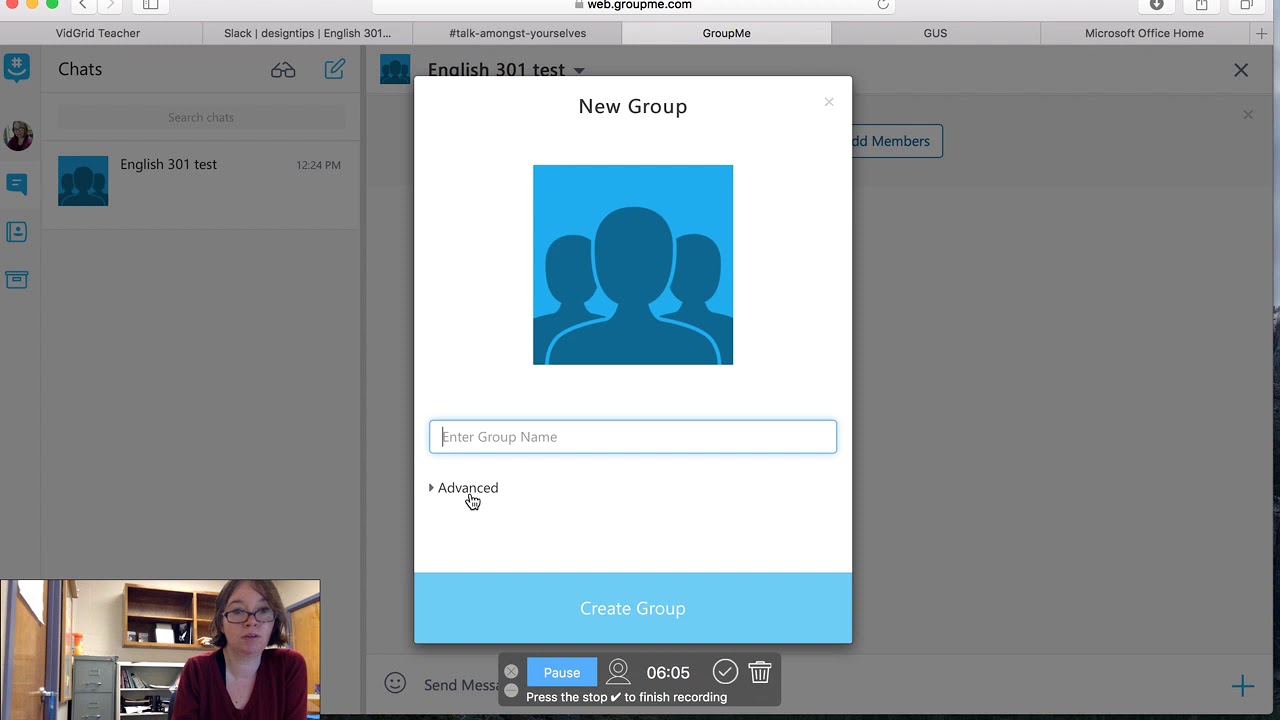Image resolution: width=1280 pixels, height=720 pixels.
Task: Open the Contacts icon in left sidebar
Action: click(17, 232)
